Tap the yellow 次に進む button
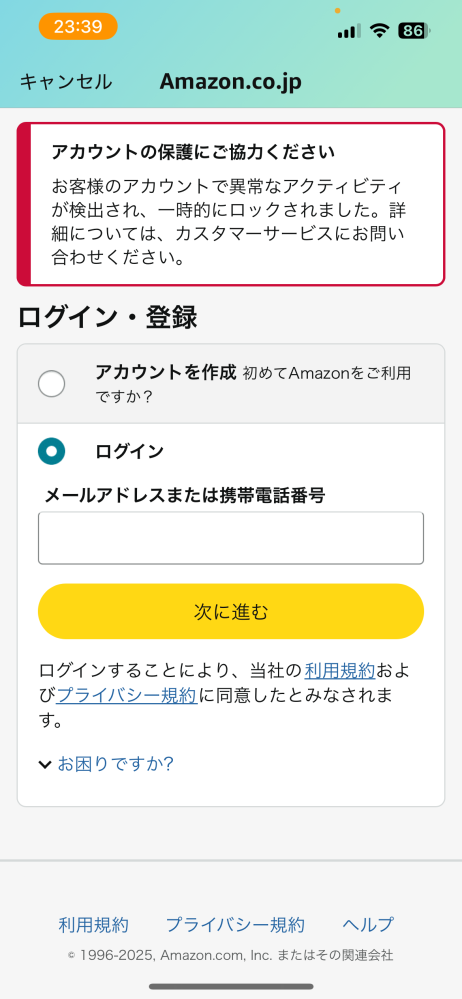This screenshot has height=999, width=462. tap(231, 612)
